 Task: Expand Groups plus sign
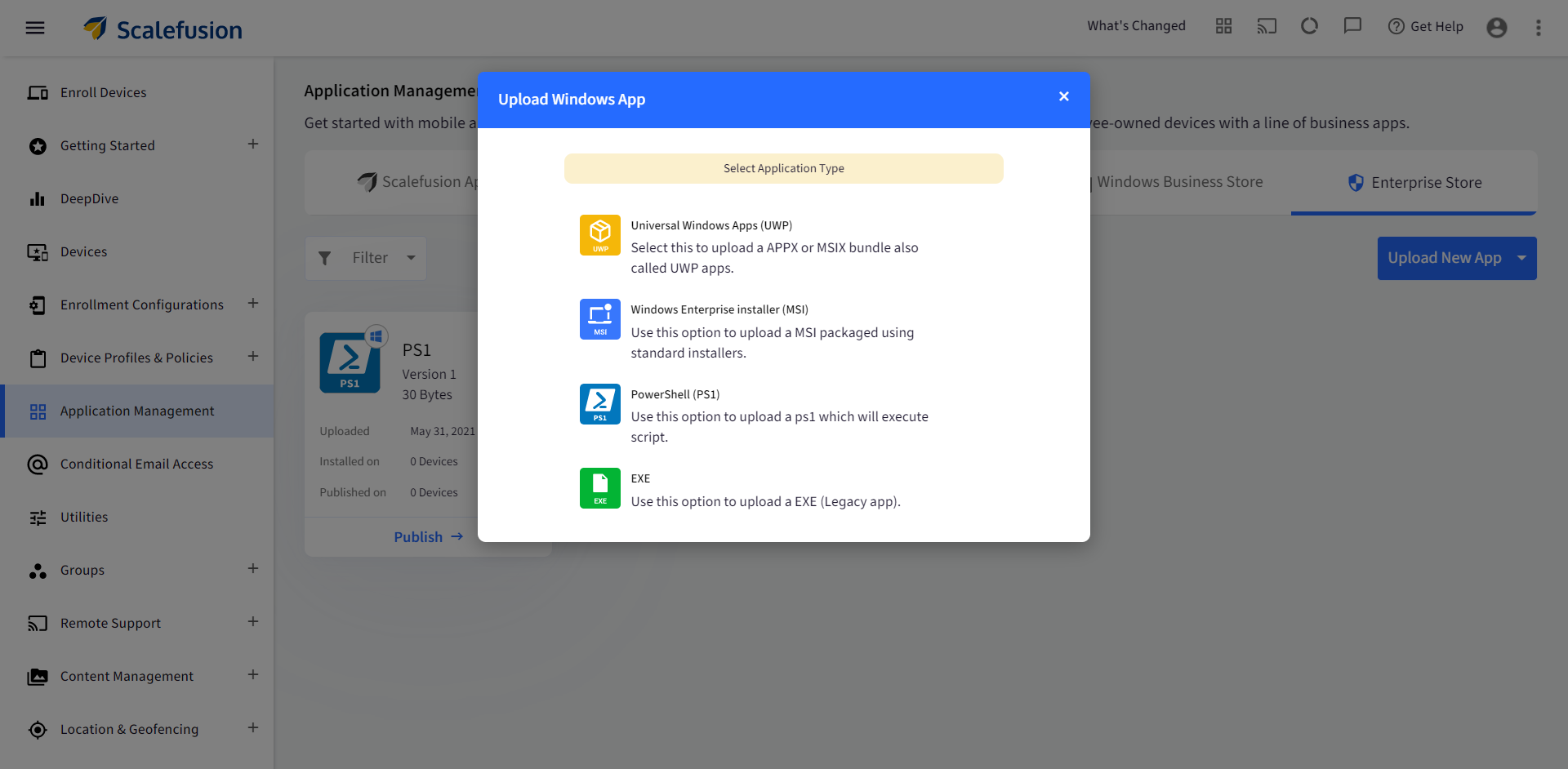pos(253,568)
